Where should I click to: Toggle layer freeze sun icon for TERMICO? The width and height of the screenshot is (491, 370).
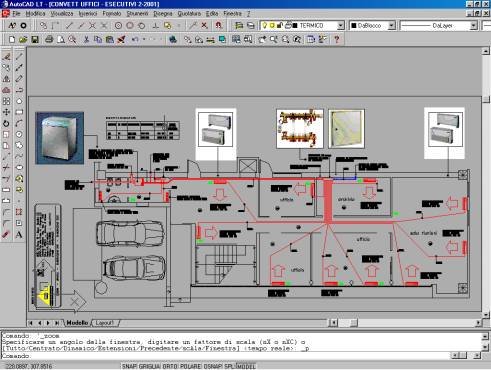272,25
